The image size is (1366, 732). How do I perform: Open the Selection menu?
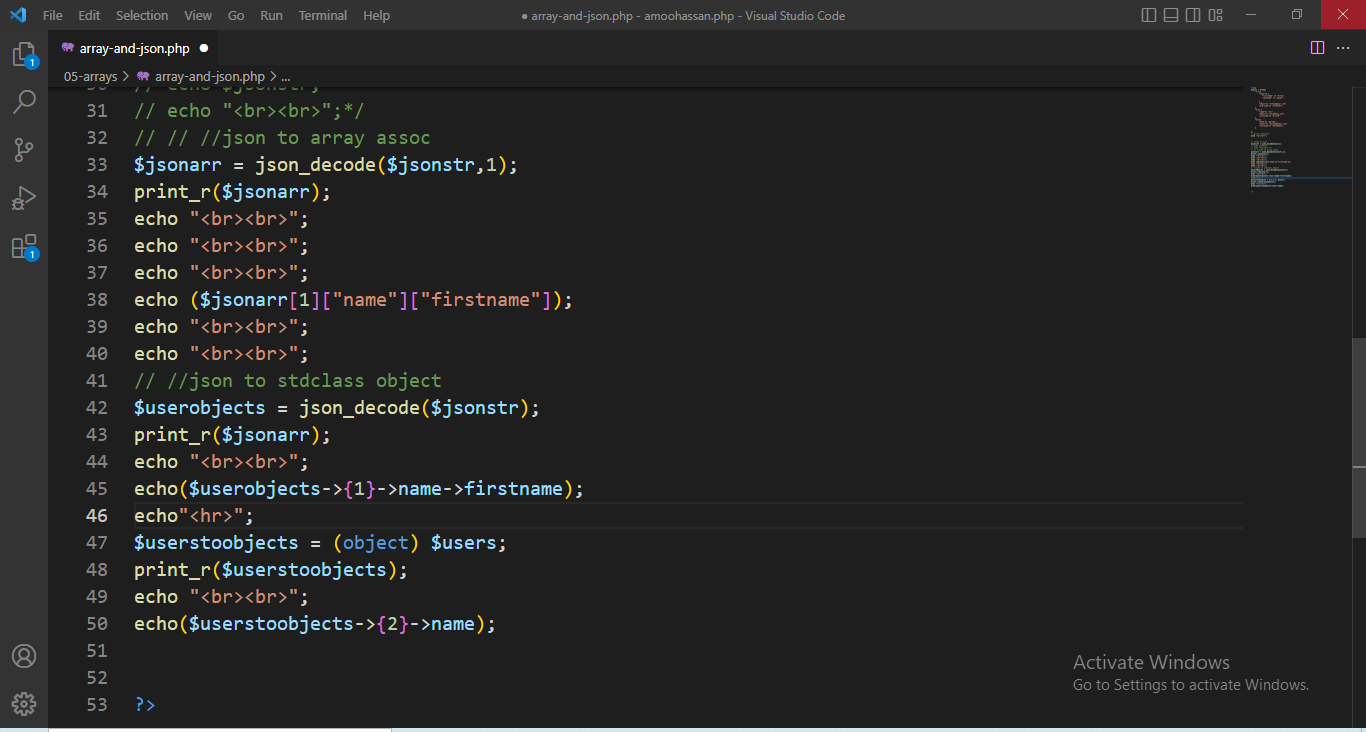[142, 15]
